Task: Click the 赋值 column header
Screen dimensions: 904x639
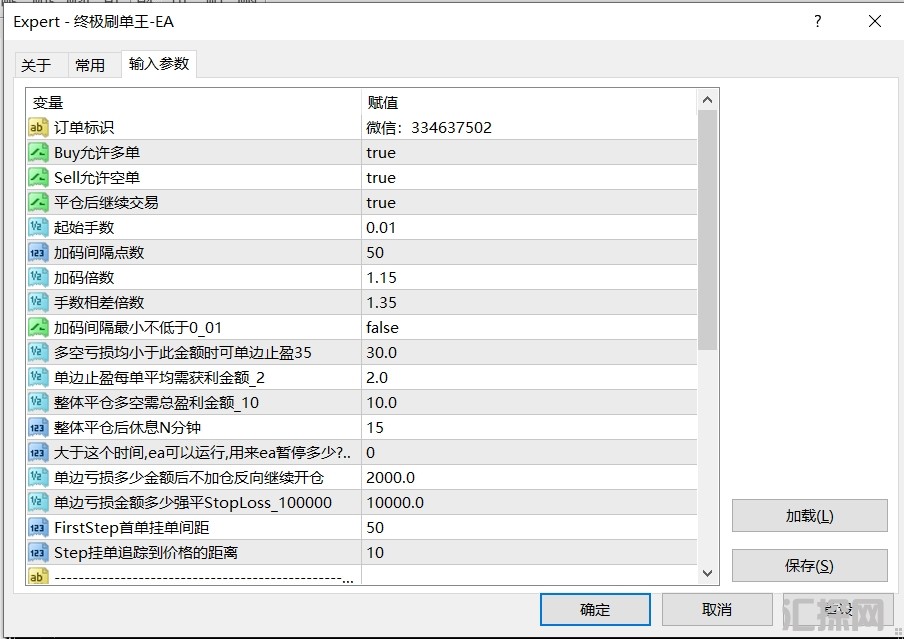Action: click(x=529, y=103)
